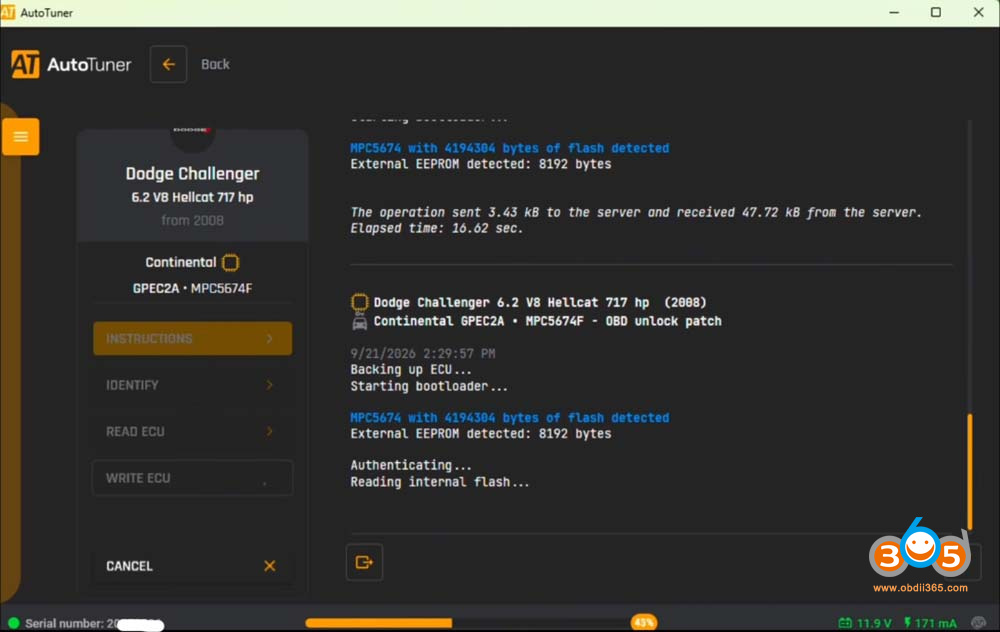Click the 9/21/2026 2:29:57 PM timestamp
The image size is (1000, 632).
422,353
